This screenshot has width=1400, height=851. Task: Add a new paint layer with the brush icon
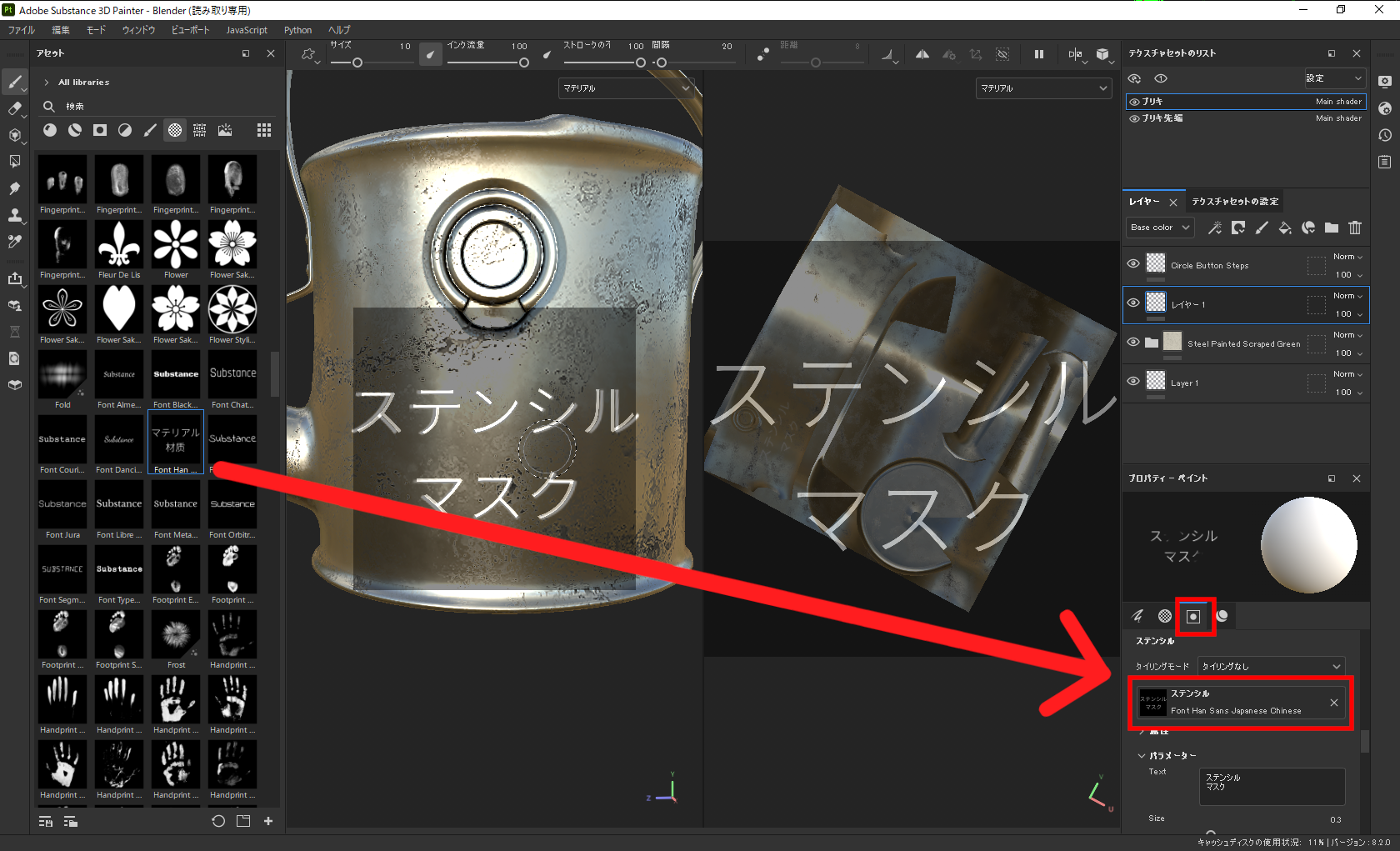pyautogui.click(x=1262, y=228)
